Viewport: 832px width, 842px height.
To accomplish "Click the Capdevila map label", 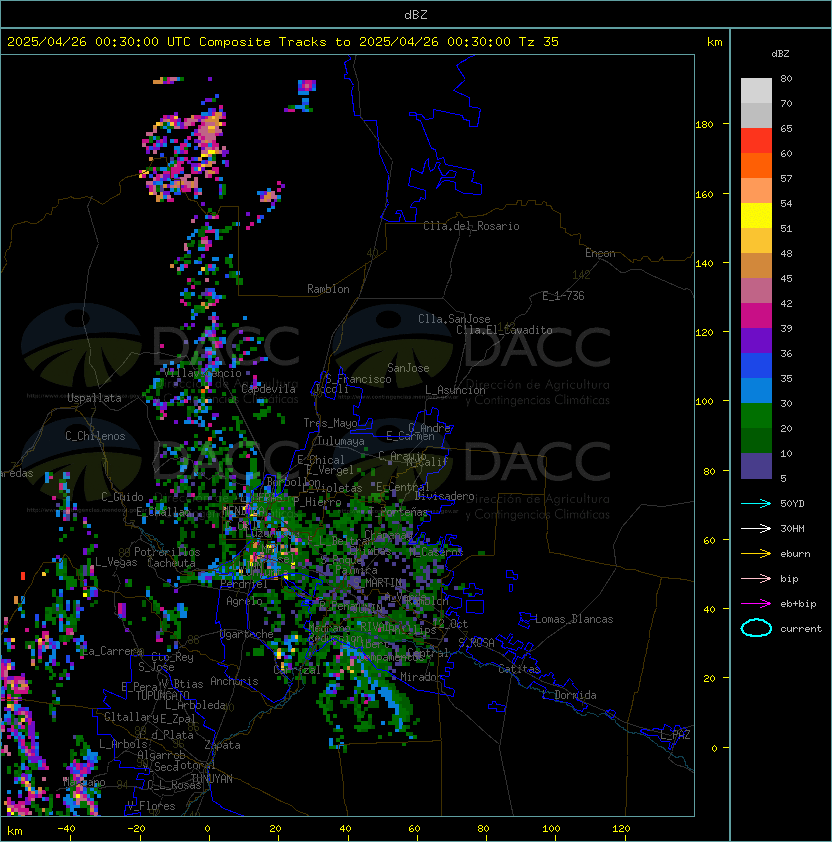I will (268, 389).
